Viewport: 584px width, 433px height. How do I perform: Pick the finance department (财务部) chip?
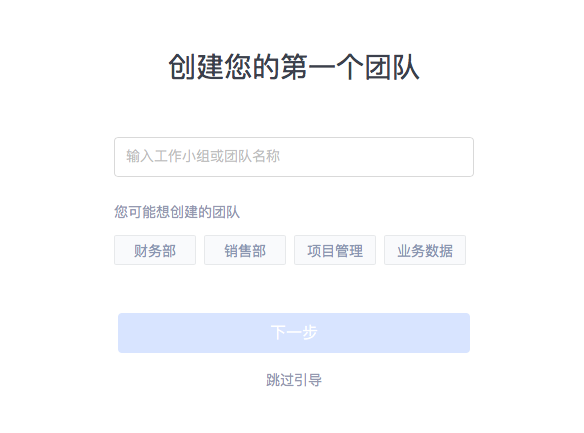pos(155,250)
